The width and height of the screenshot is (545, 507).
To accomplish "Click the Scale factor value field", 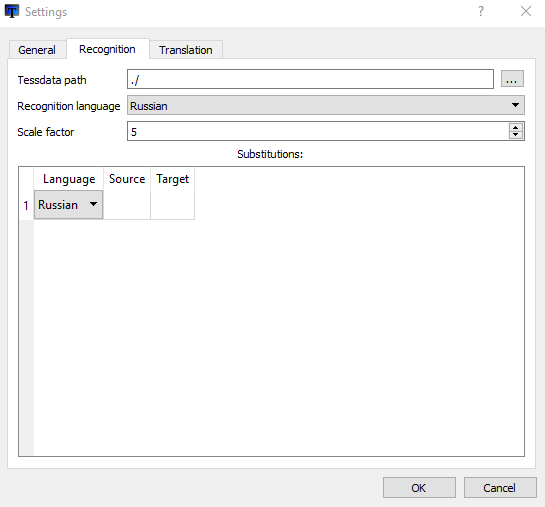I will click(x=318, y=131).
